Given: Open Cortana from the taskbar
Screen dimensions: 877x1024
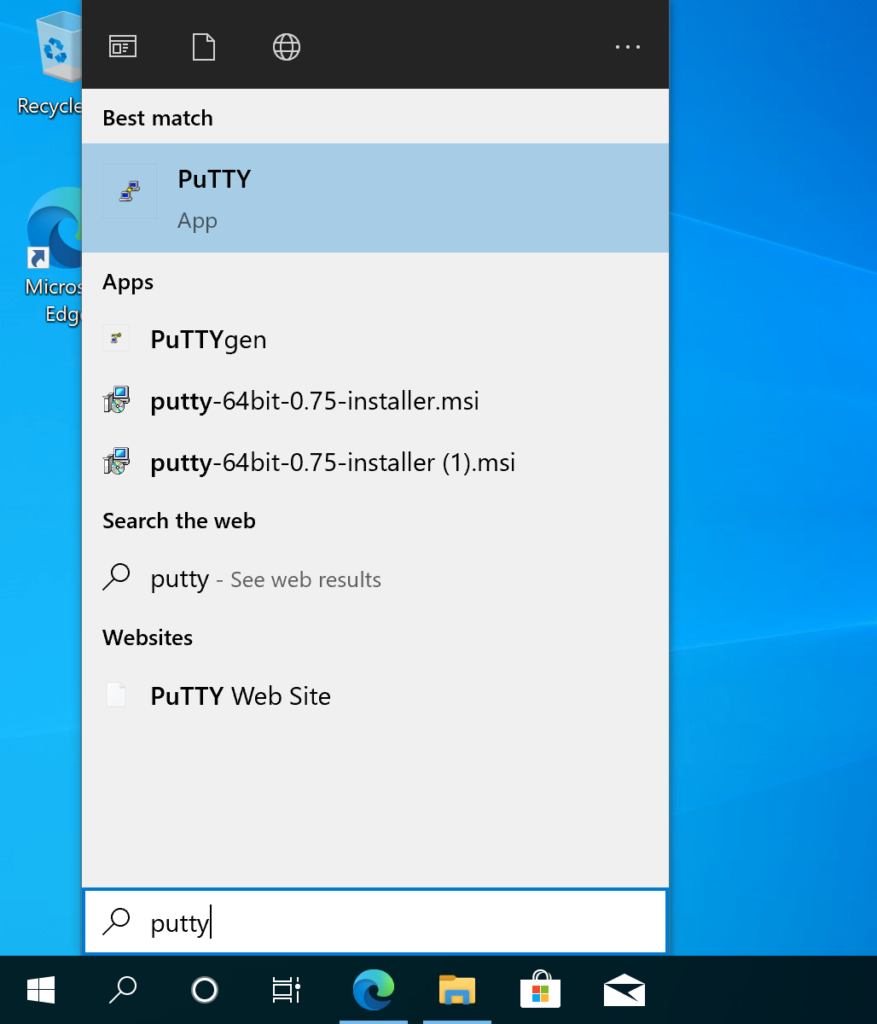Looking at the screenshot, I should tap(204, 990).
